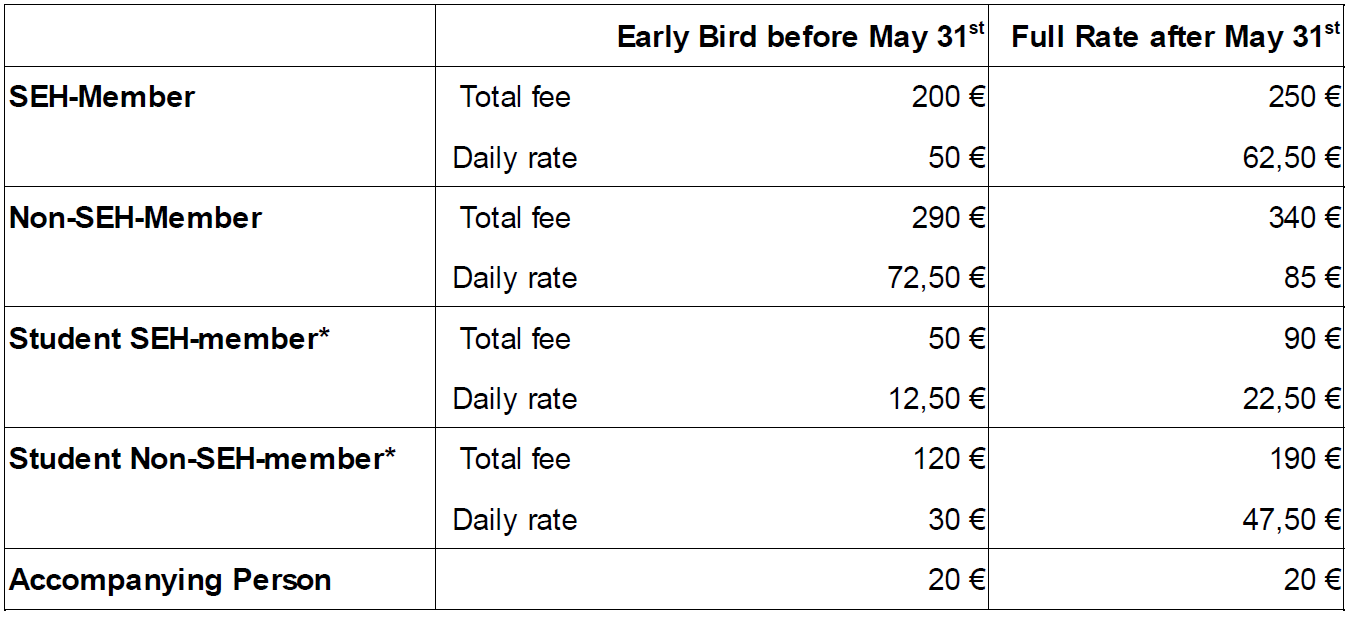The image size is (1351, 617).
Task: Click the "Full Rate after May 31st" header
Action: click(1175, 38)
